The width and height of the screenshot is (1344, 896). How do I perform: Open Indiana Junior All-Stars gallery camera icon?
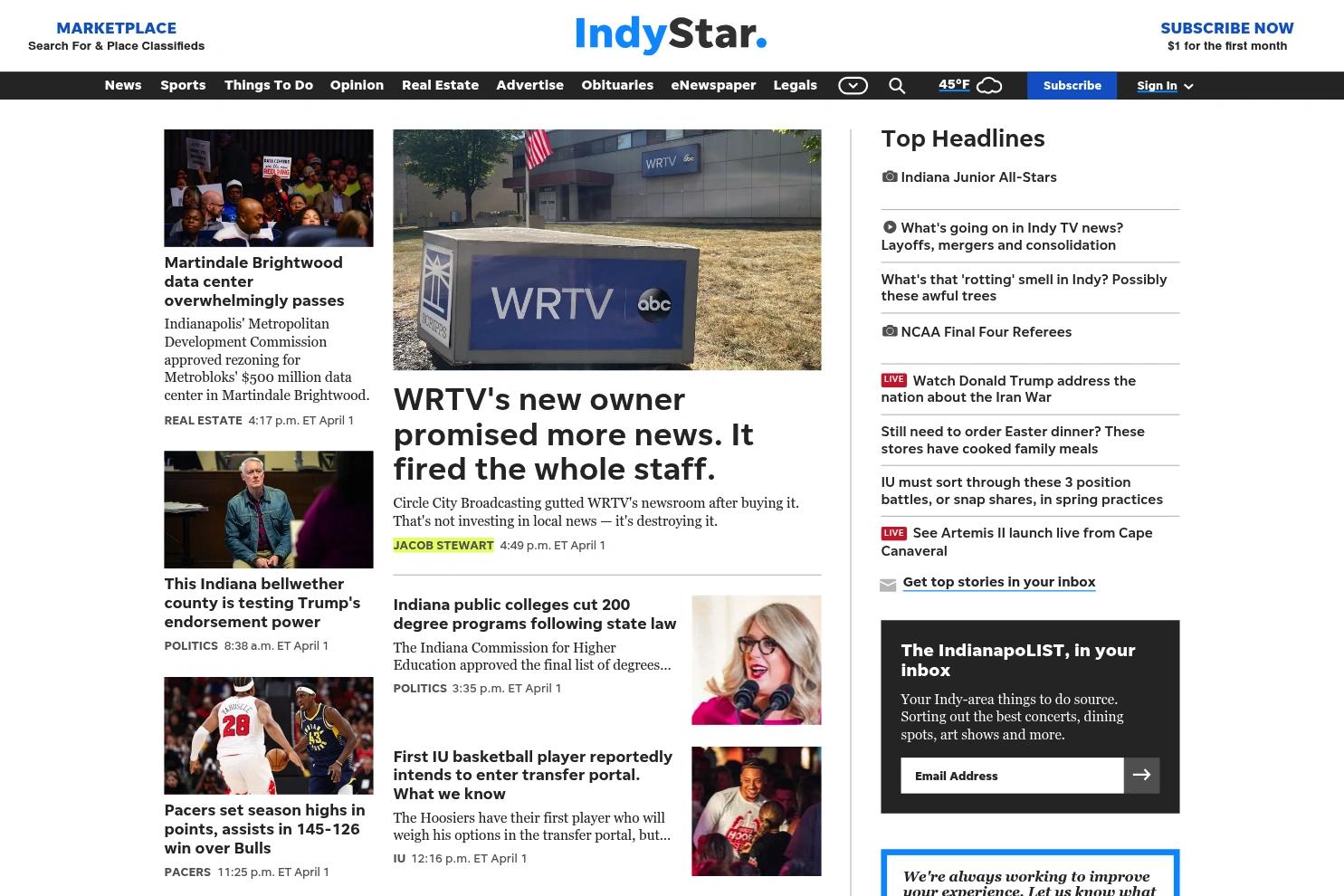point(890,176)
